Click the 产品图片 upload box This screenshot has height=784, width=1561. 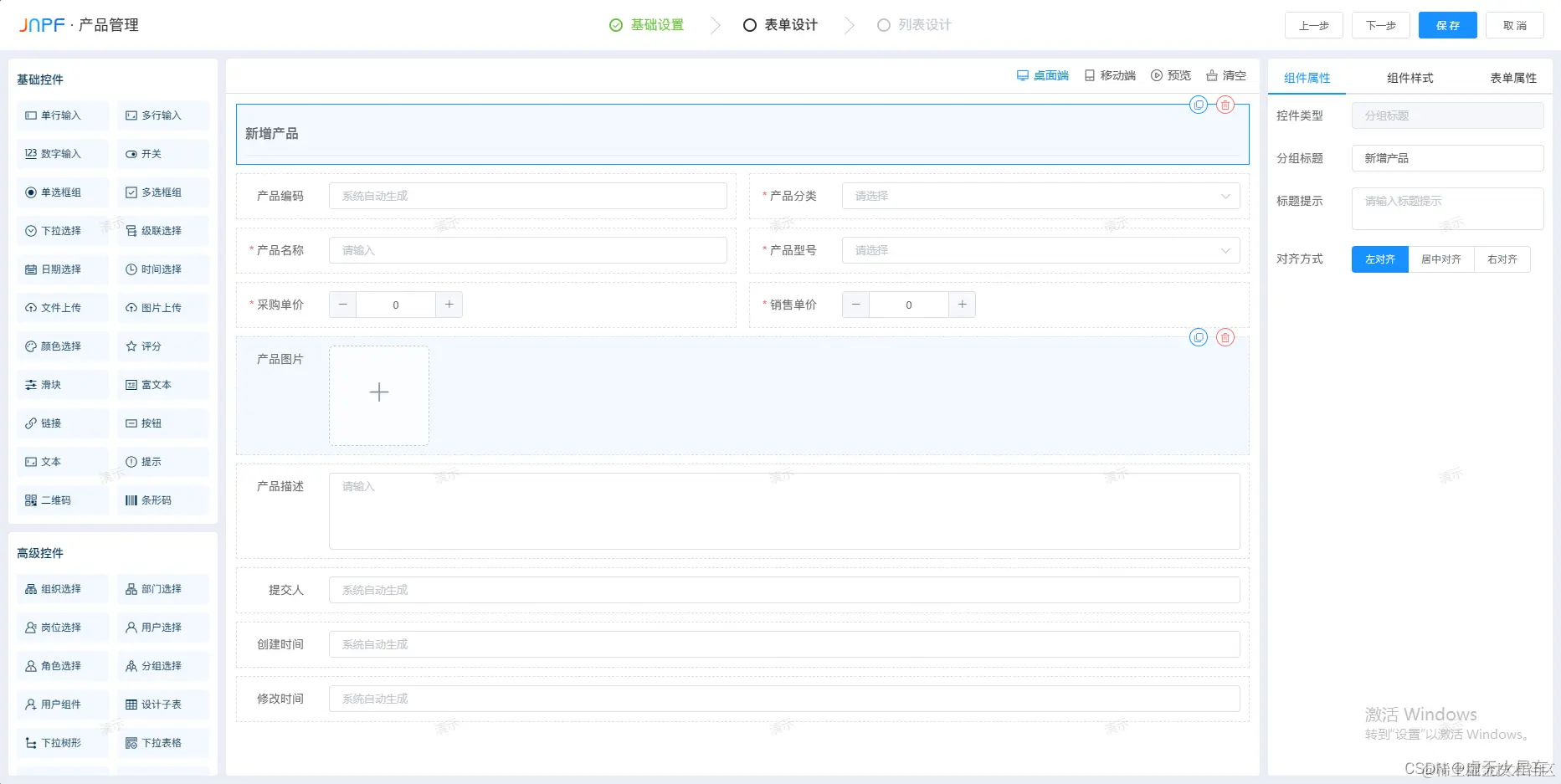pyautogui.click(x=379, y=396)
